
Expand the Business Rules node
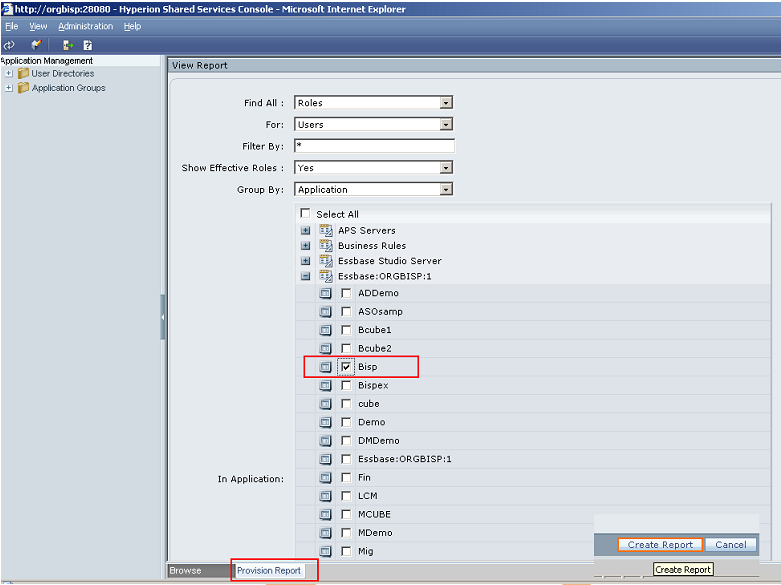305,246
